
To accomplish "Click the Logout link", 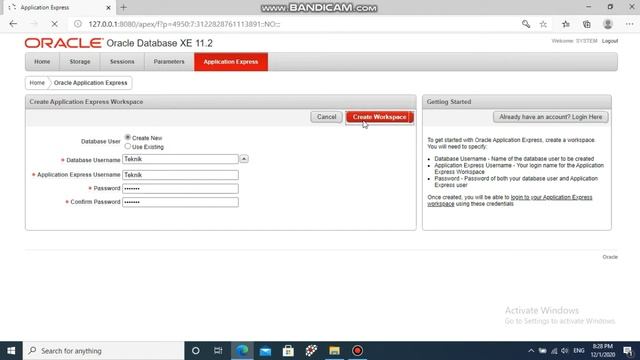I will (x=610, y=41).
